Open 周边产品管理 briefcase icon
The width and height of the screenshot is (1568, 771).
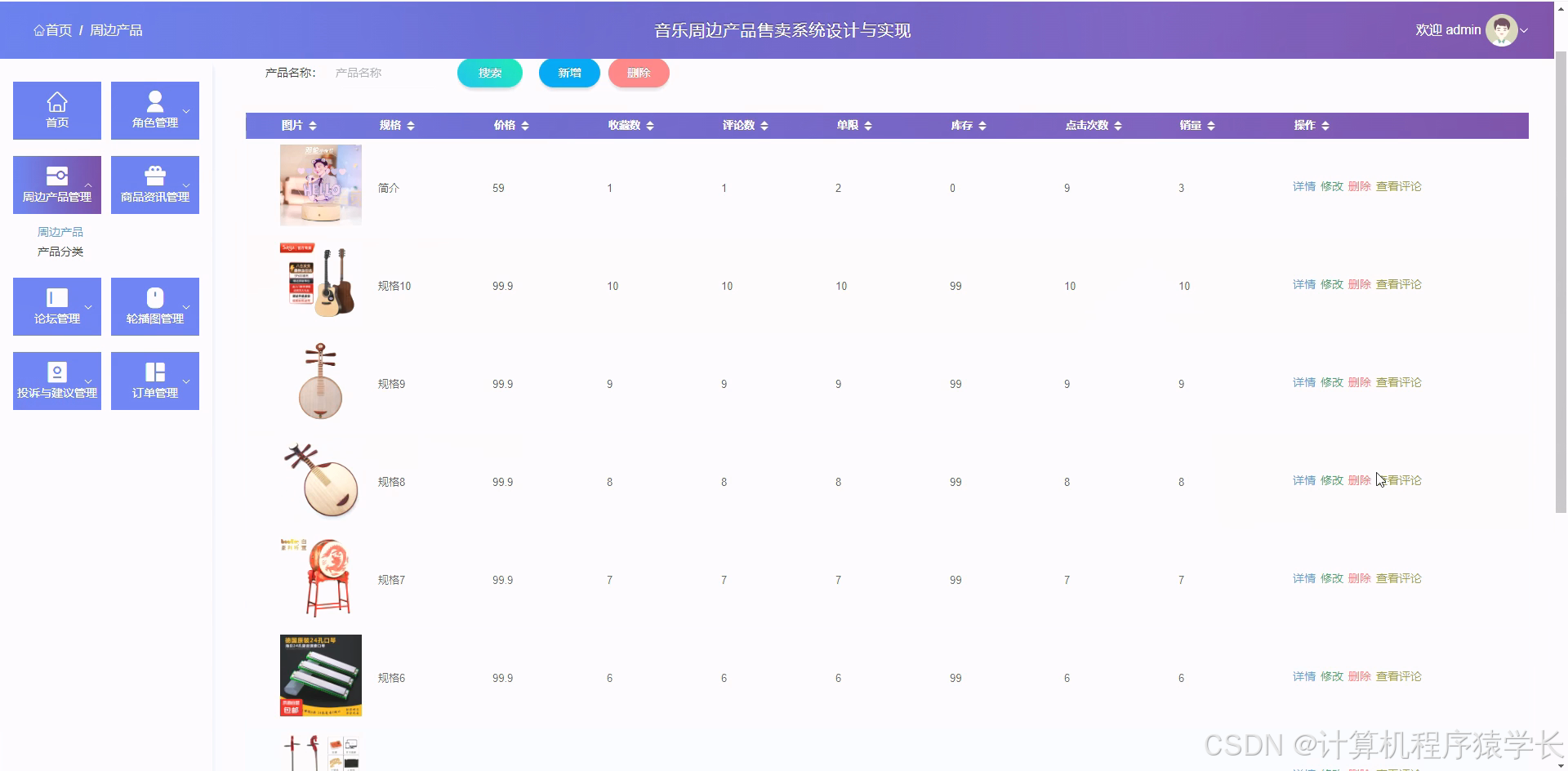[56, 176]
